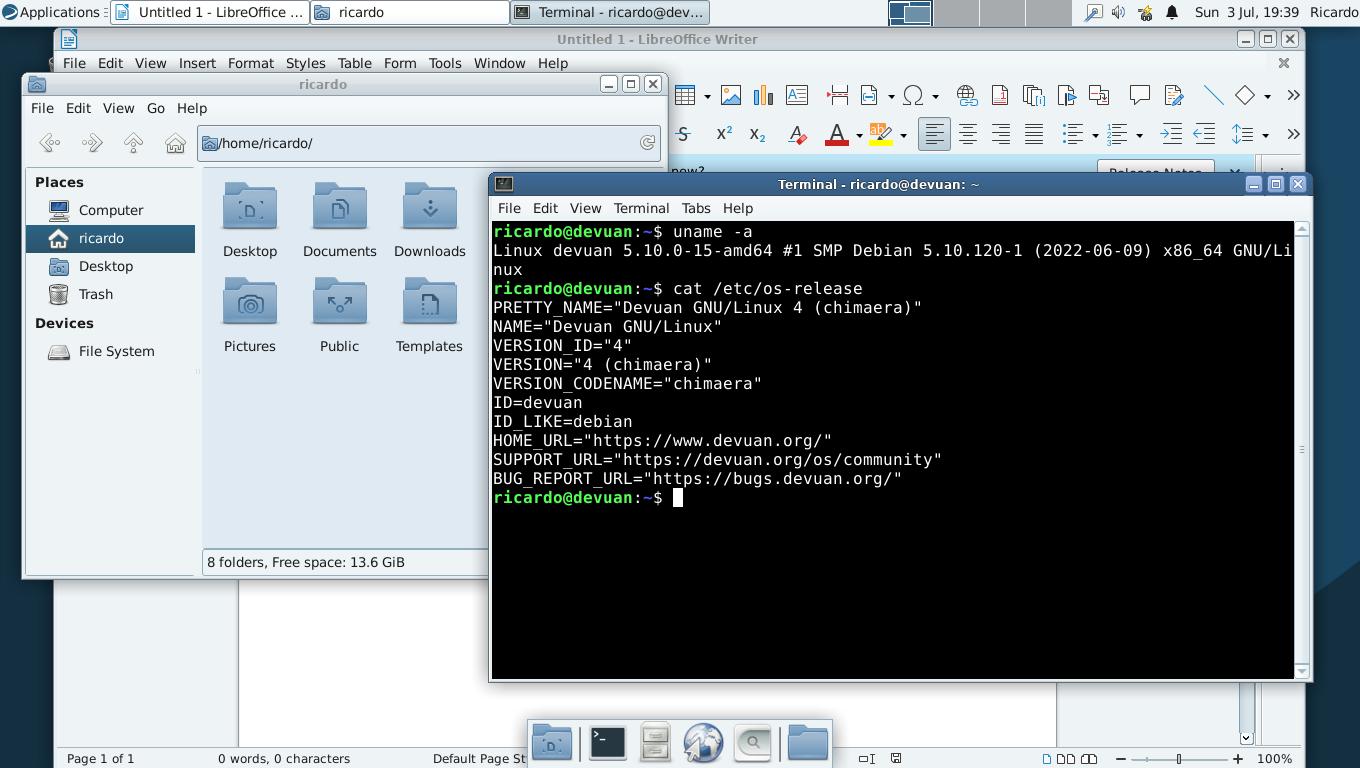Apply subscript formatting in Writer

757,134
